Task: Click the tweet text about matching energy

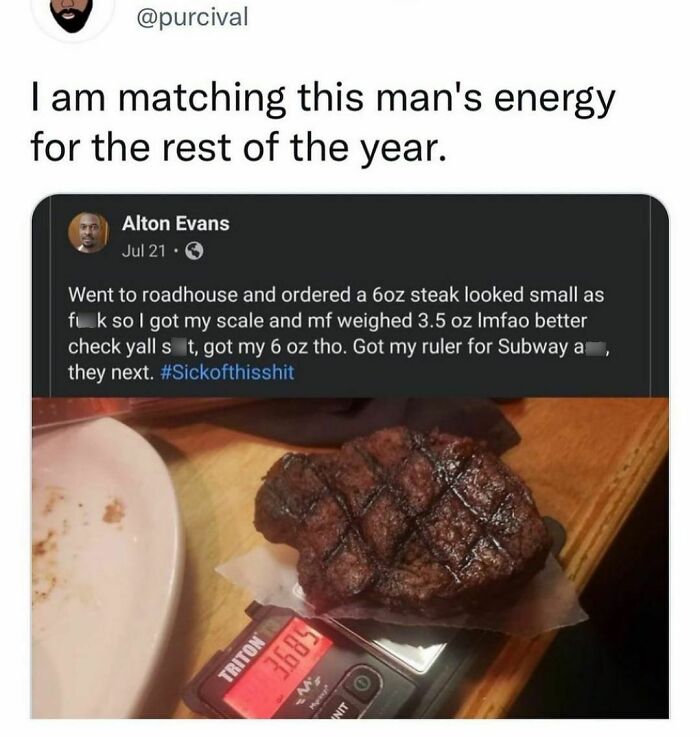Action: coord(320,124)
